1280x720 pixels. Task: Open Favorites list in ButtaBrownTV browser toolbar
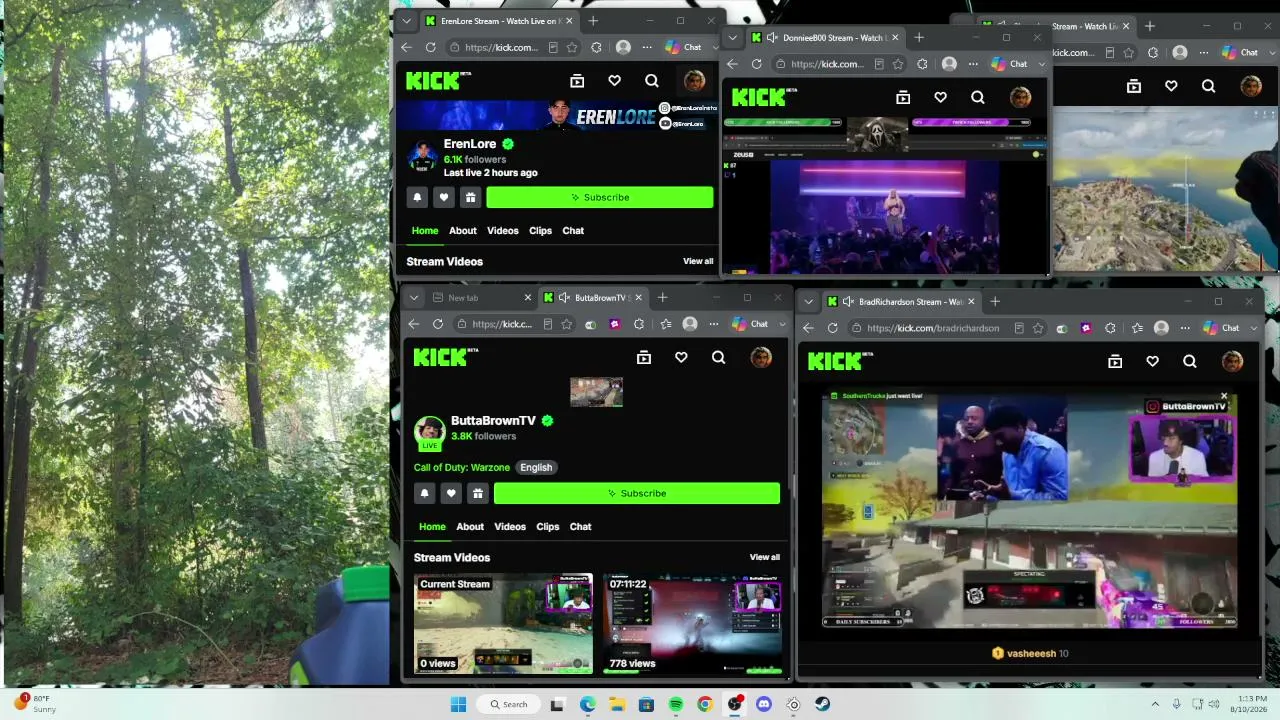[665, 324]
